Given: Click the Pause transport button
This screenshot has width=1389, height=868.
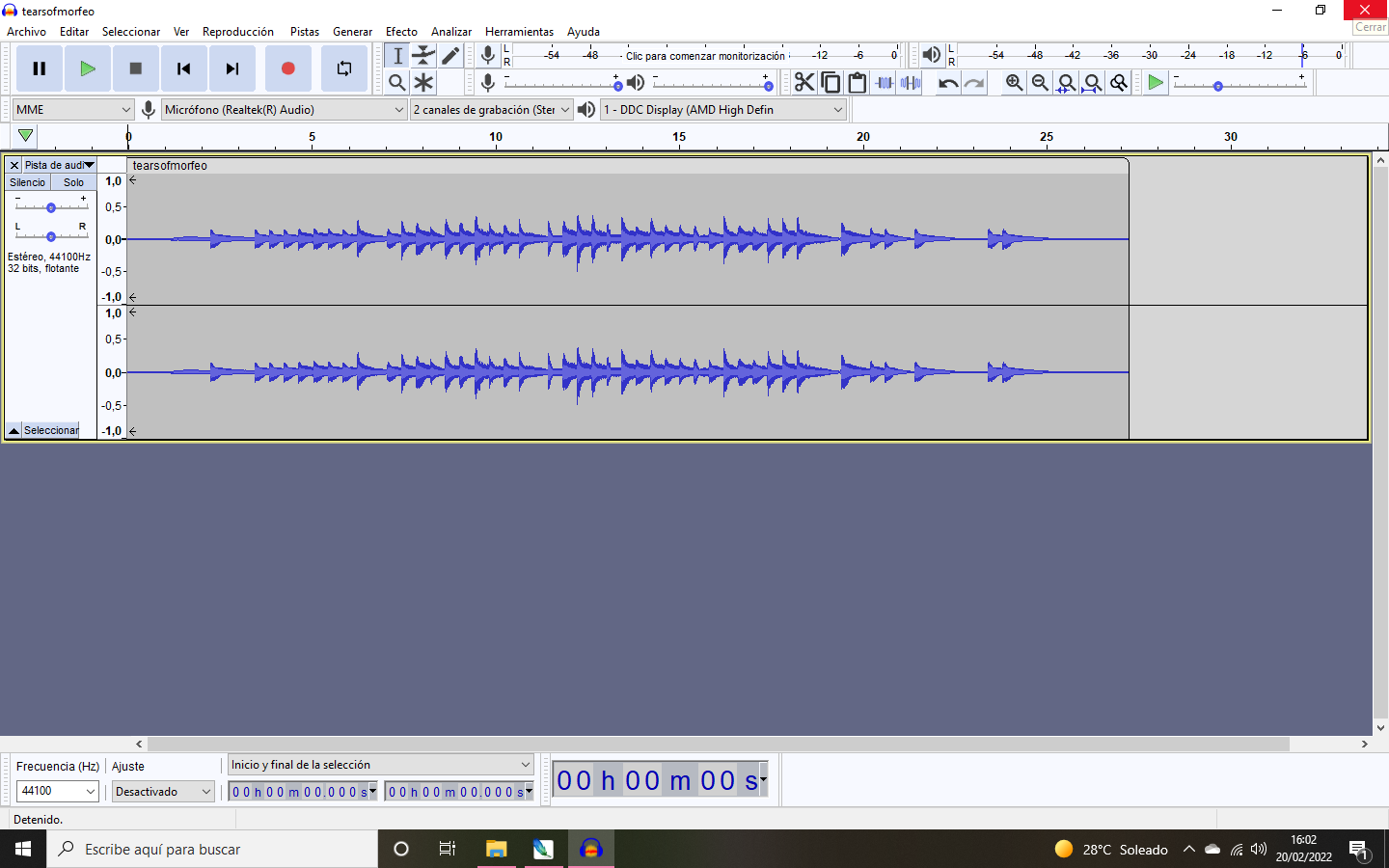Looking at the screenshot, I should point(40,68).
